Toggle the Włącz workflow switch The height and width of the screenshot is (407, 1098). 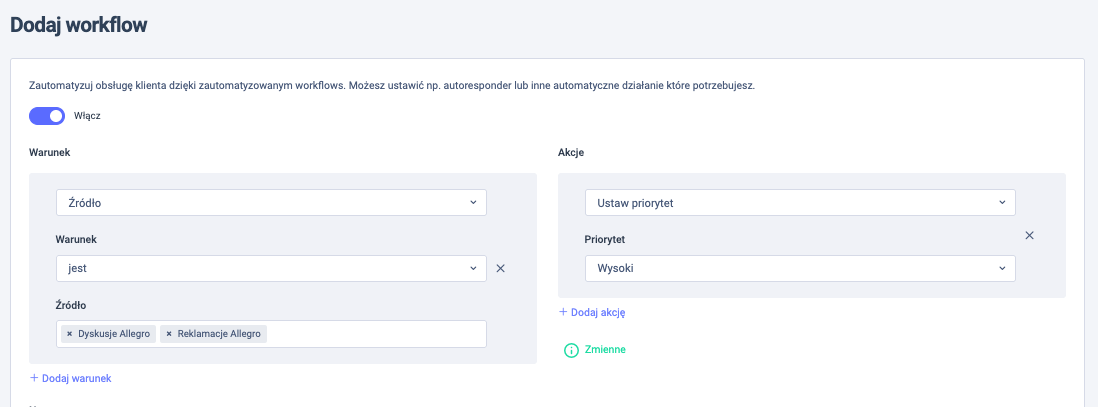click(47, 116)
